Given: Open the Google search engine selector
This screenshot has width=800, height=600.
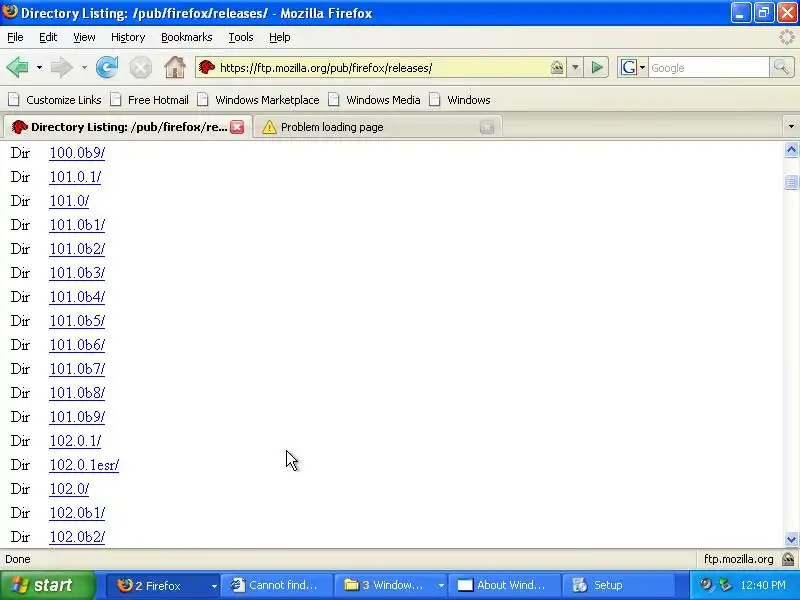Looking at the screenshot, I should pos(633,67).
